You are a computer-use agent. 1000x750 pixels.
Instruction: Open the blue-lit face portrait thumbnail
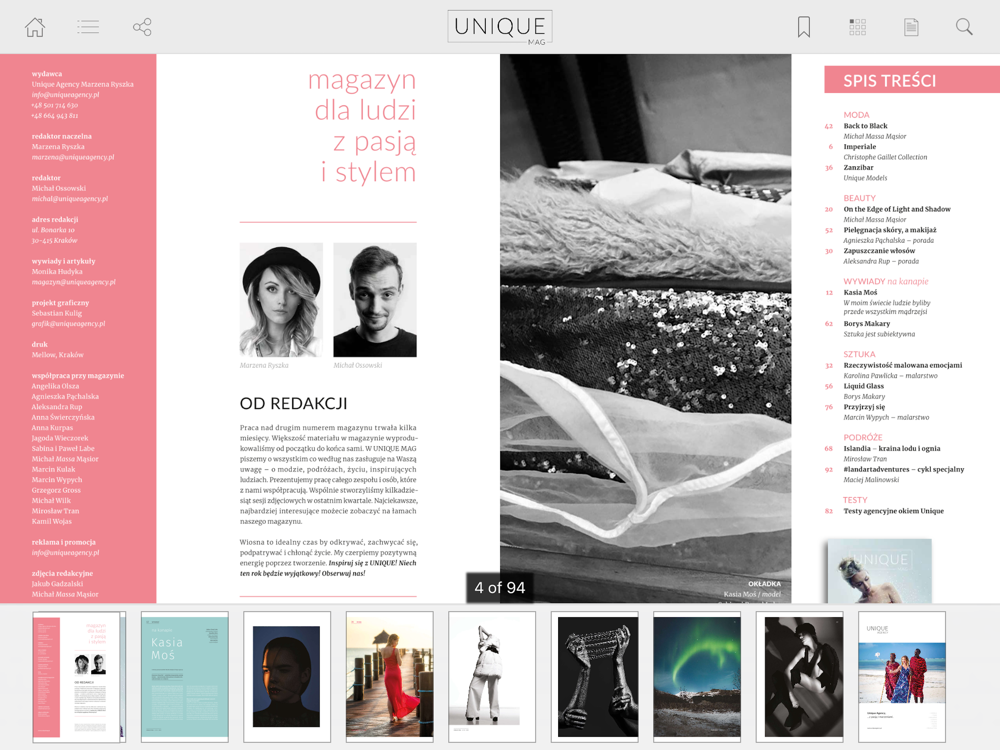287,677
